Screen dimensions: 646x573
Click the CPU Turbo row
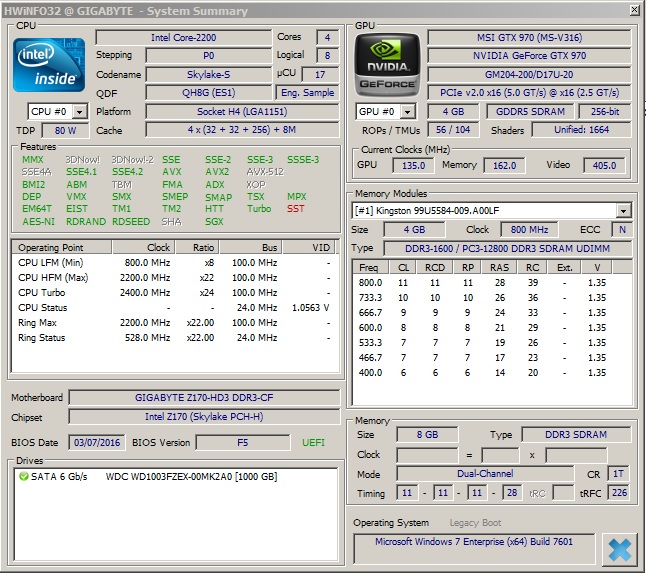pyautogui.click(x=174, y=293)
